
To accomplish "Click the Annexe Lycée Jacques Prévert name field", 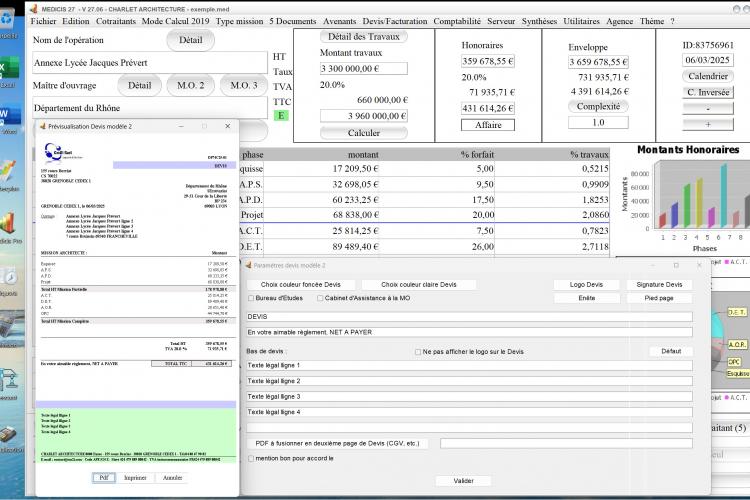I will click(150, 63).
